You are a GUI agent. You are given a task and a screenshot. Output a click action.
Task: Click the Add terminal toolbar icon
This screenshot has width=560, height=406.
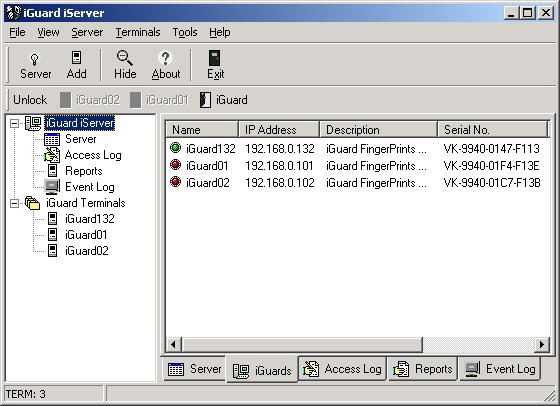[76, 58]
